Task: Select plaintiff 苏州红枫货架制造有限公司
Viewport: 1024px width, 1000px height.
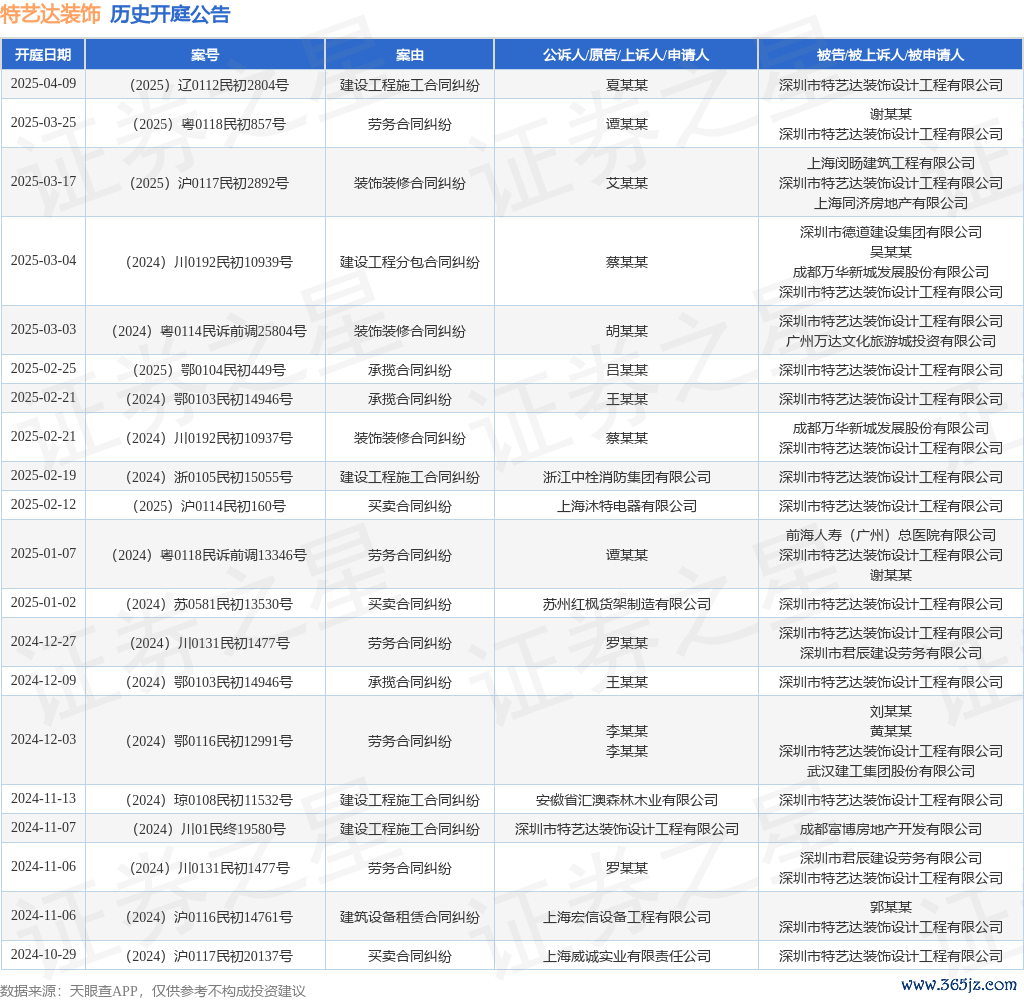Action: pos(626,604)
